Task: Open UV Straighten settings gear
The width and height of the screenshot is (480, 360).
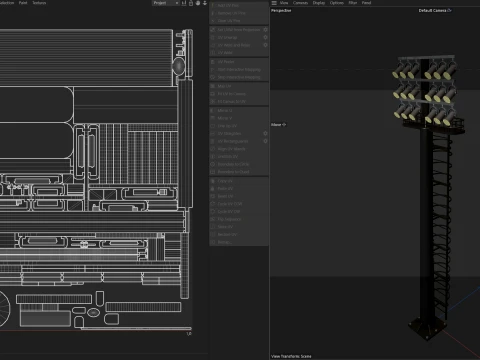Action: coord(265,133)
